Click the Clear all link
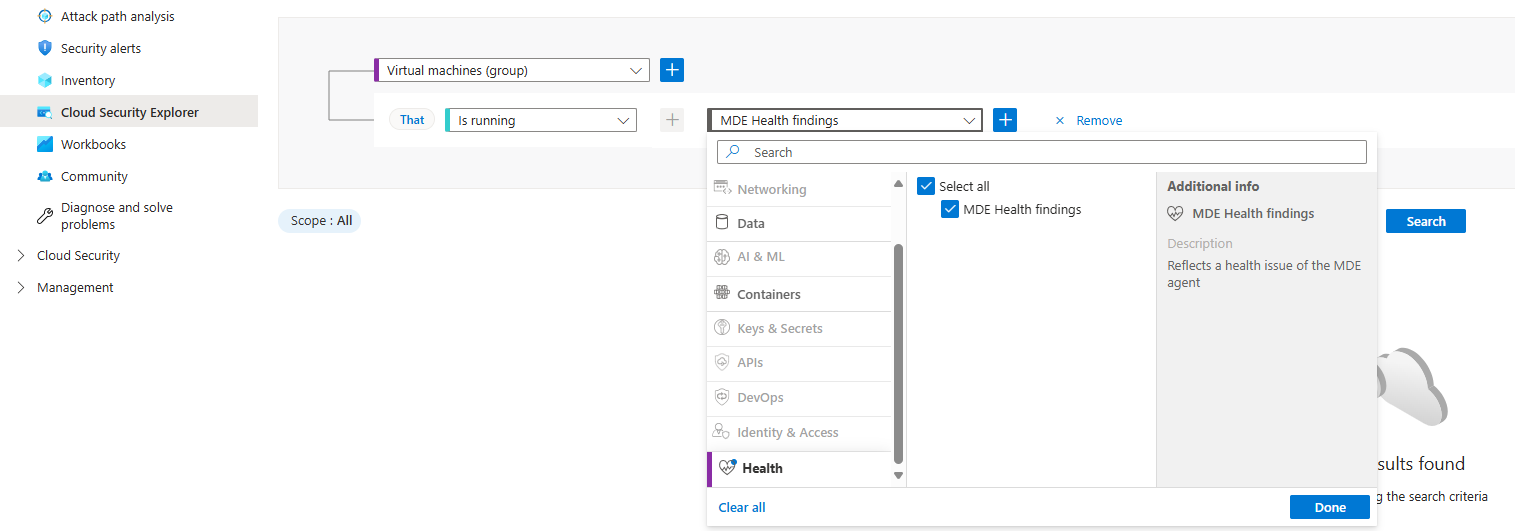Viewport: 1515px width, 531px height. 742,507
